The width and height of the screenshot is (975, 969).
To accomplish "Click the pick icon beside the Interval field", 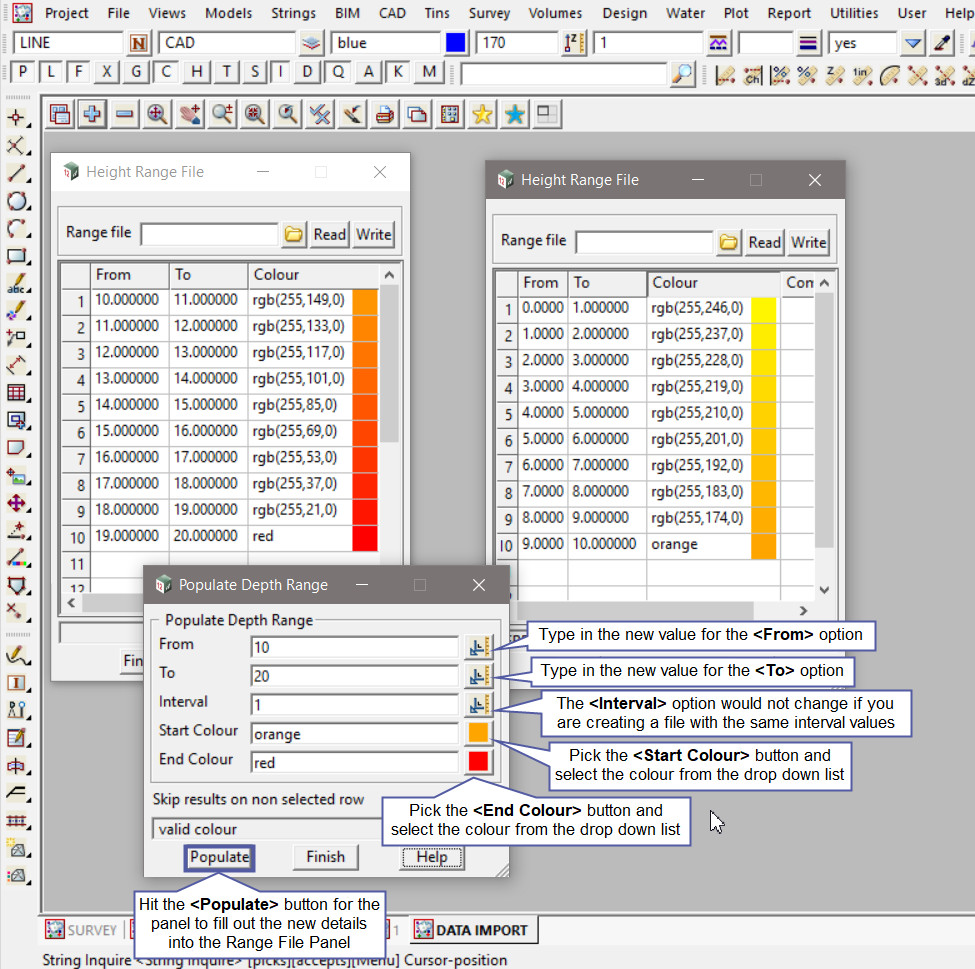I will click(479, 704).
